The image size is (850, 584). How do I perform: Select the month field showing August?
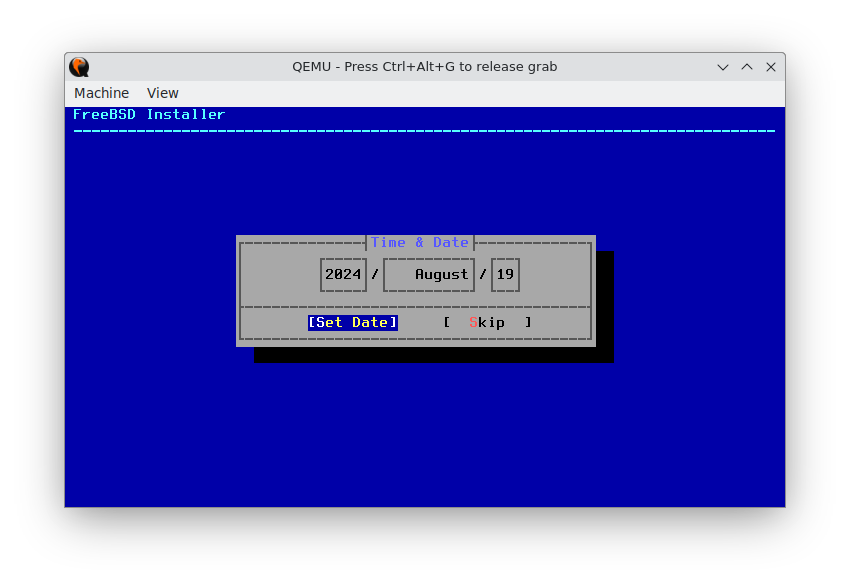click(x=428, y=274)
